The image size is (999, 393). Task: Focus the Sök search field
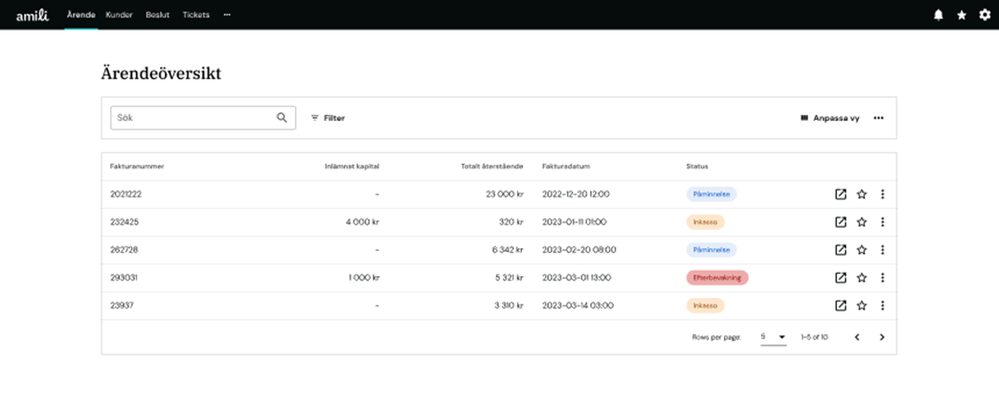[203, 118]
